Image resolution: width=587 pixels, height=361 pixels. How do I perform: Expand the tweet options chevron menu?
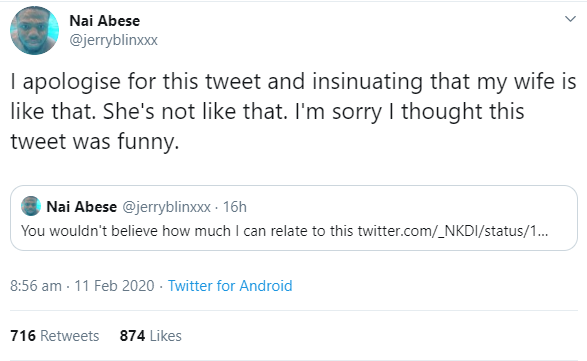(x=570, y=19)
